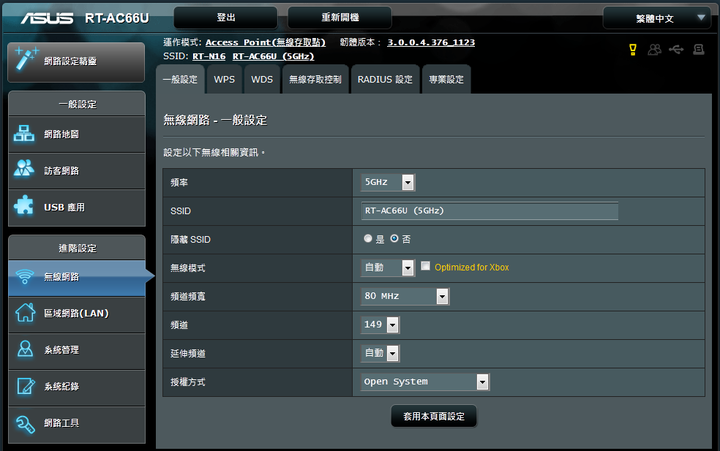
Task: Click the 登出 logout button
Action: 225,17
